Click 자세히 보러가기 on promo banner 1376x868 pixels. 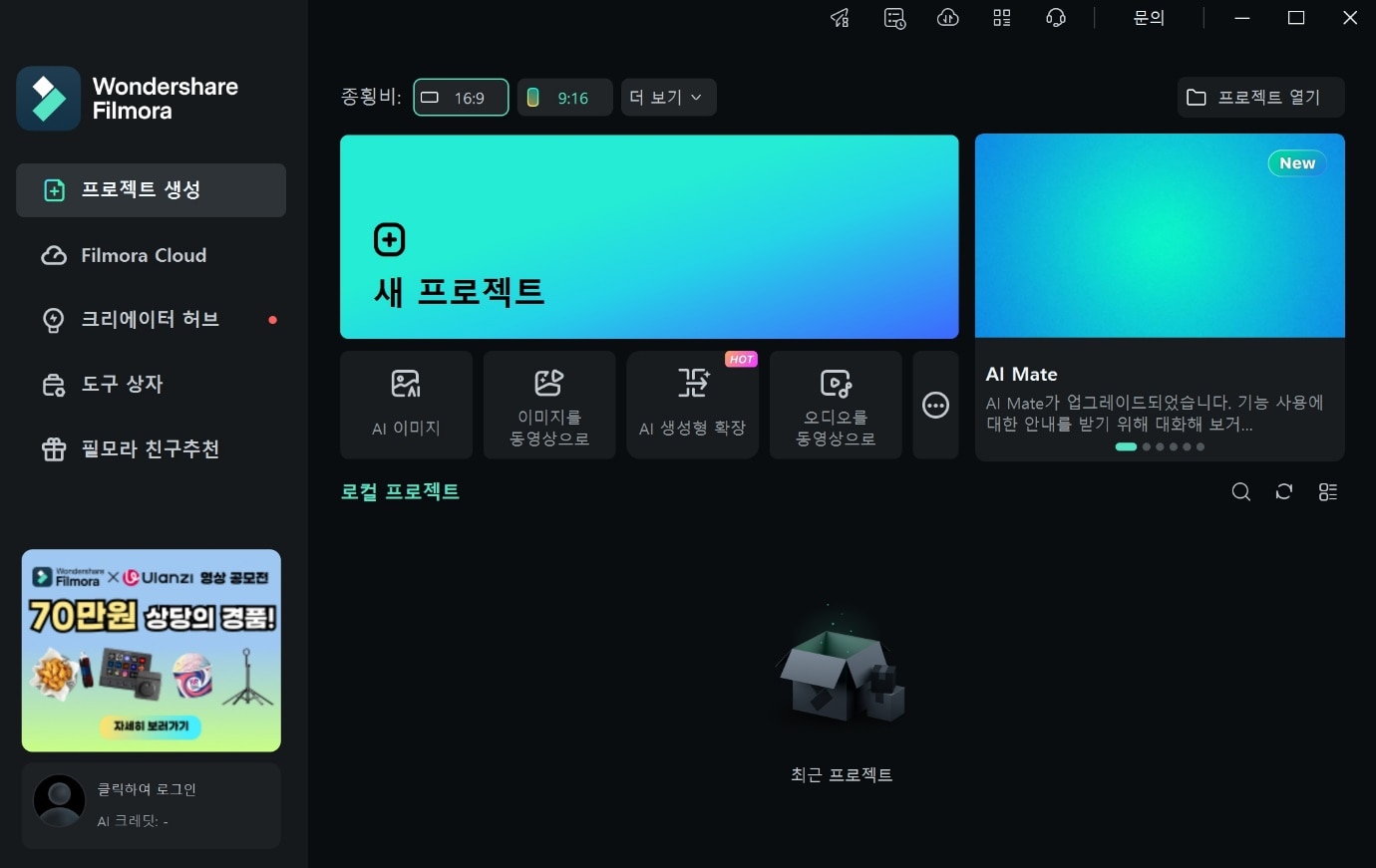click(x=151, y=726)
